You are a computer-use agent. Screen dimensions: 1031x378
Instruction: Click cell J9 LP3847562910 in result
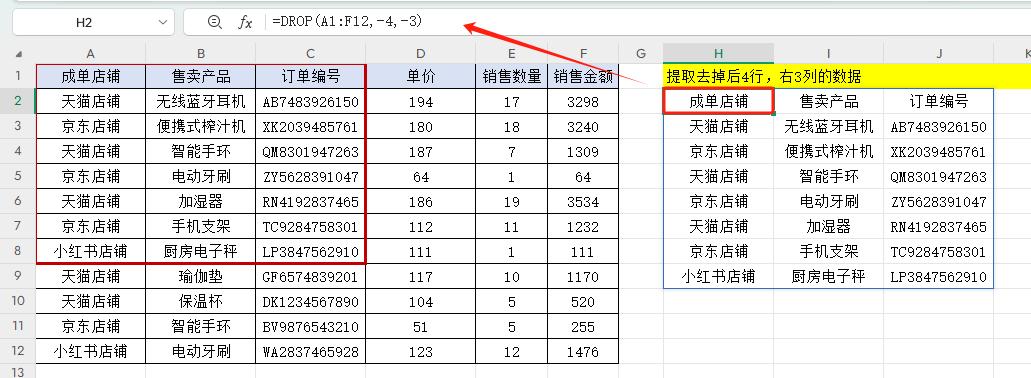(x=939, y=276)
